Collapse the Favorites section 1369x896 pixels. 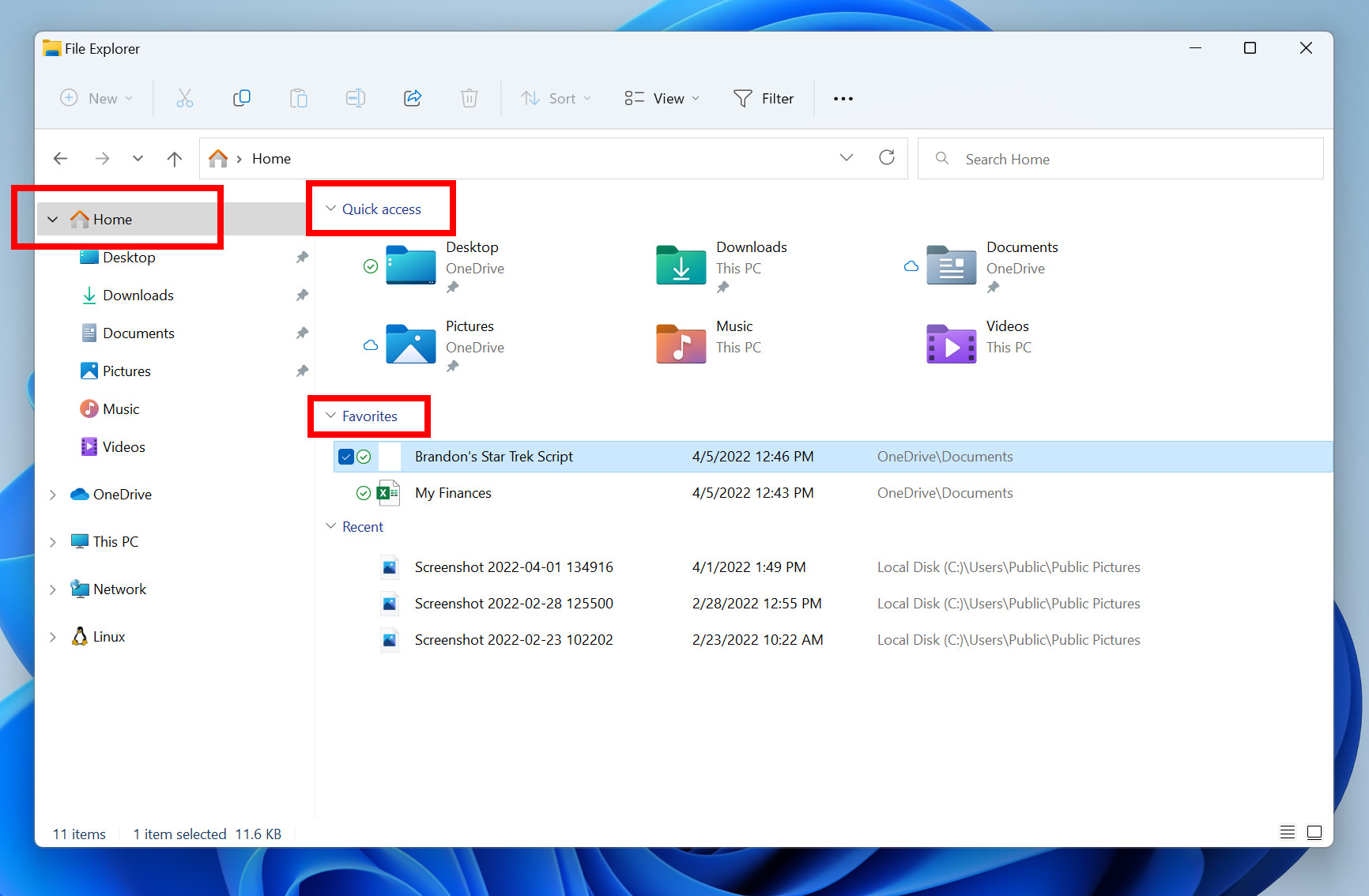tap(330, 416)
